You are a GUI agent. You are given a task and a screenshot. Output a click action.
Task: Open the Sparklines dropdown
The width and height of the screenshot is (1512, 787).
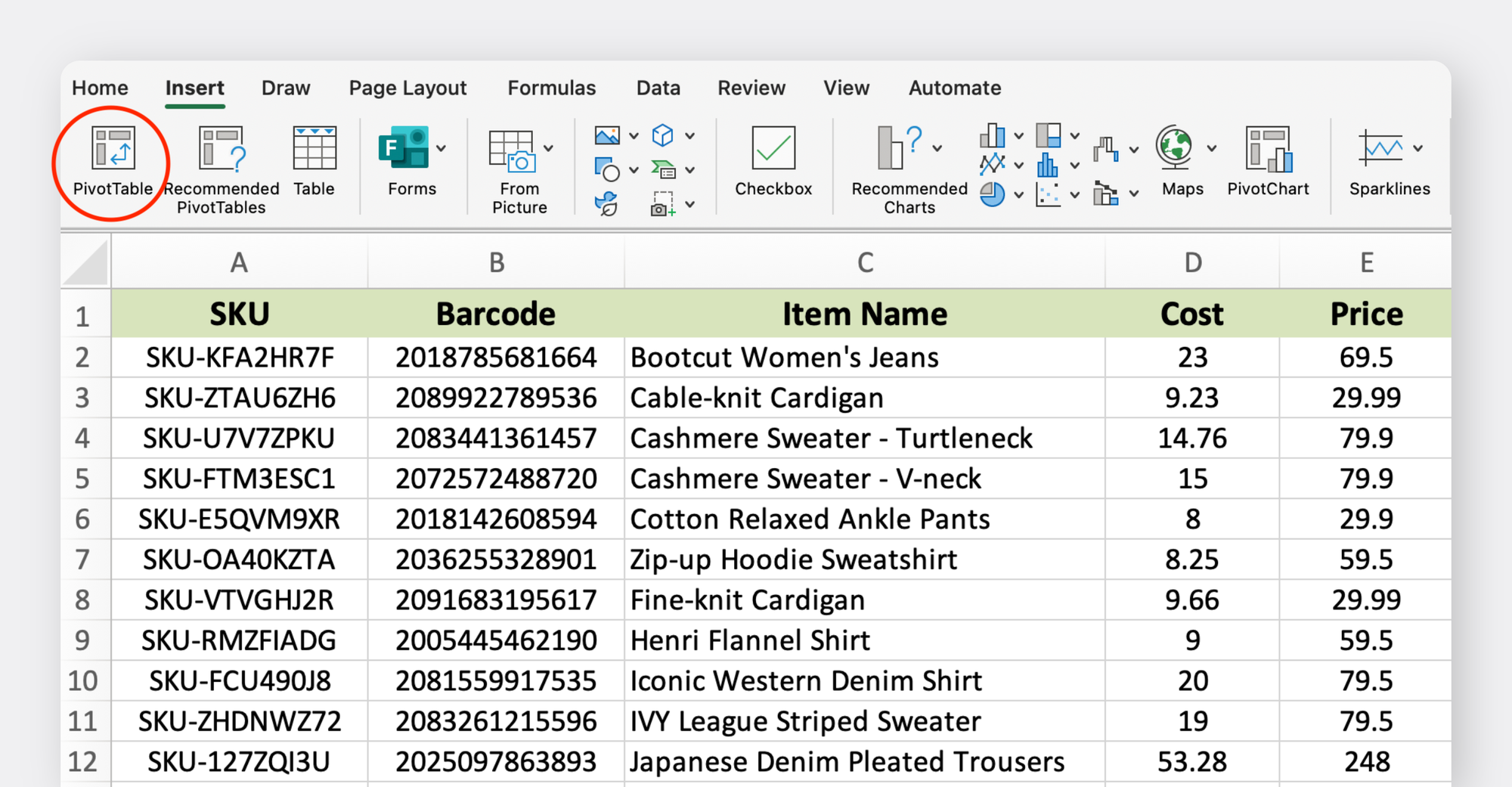(1420, 148)
